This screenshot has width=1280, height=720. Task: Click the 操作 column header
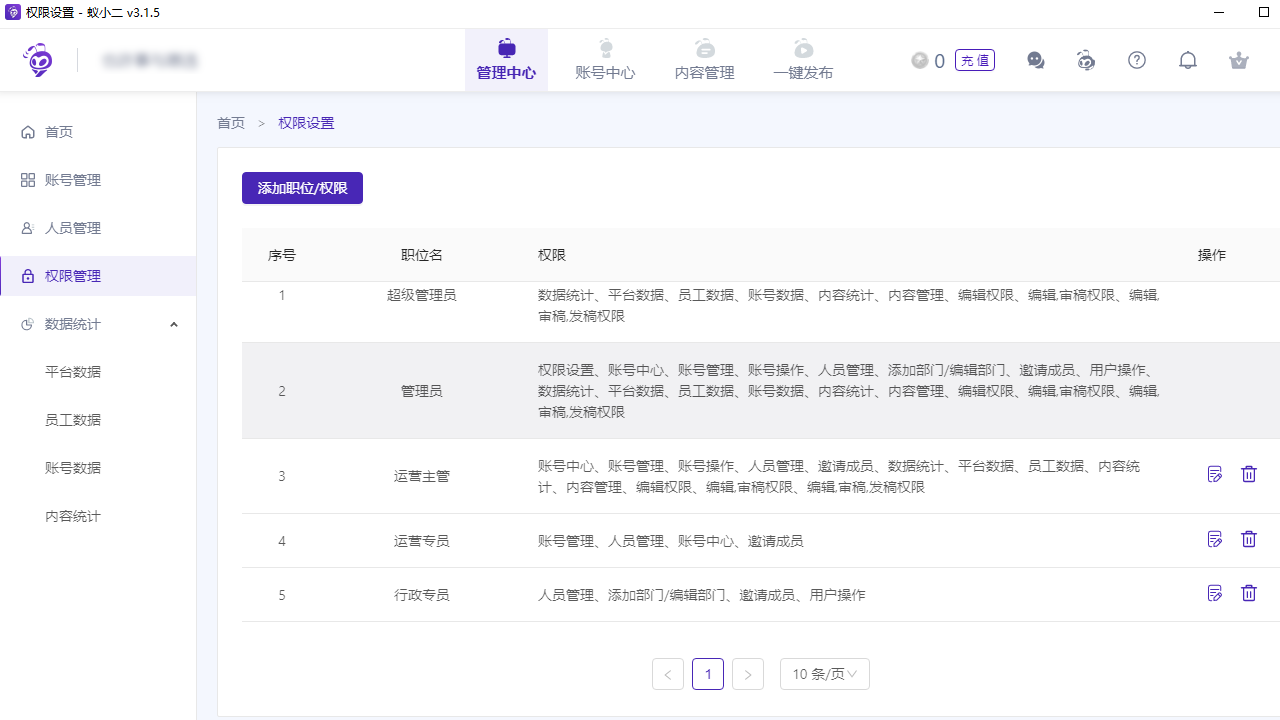coord(1212,255)
